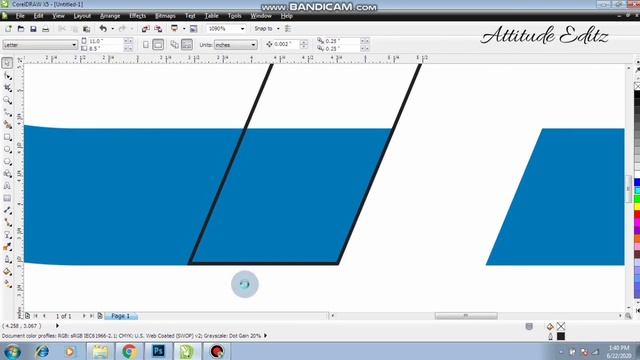Click the Welcome Screen icon
640x360 pixels.
[193, 29]
